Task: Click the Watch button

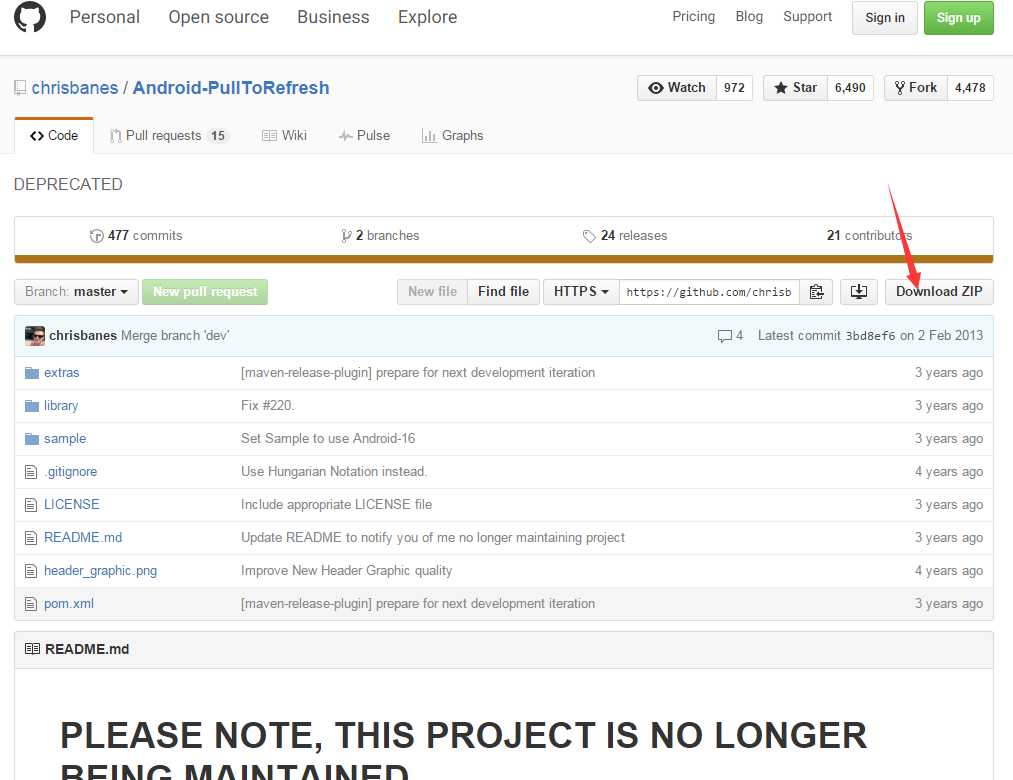Action: [x=677, y=88]
